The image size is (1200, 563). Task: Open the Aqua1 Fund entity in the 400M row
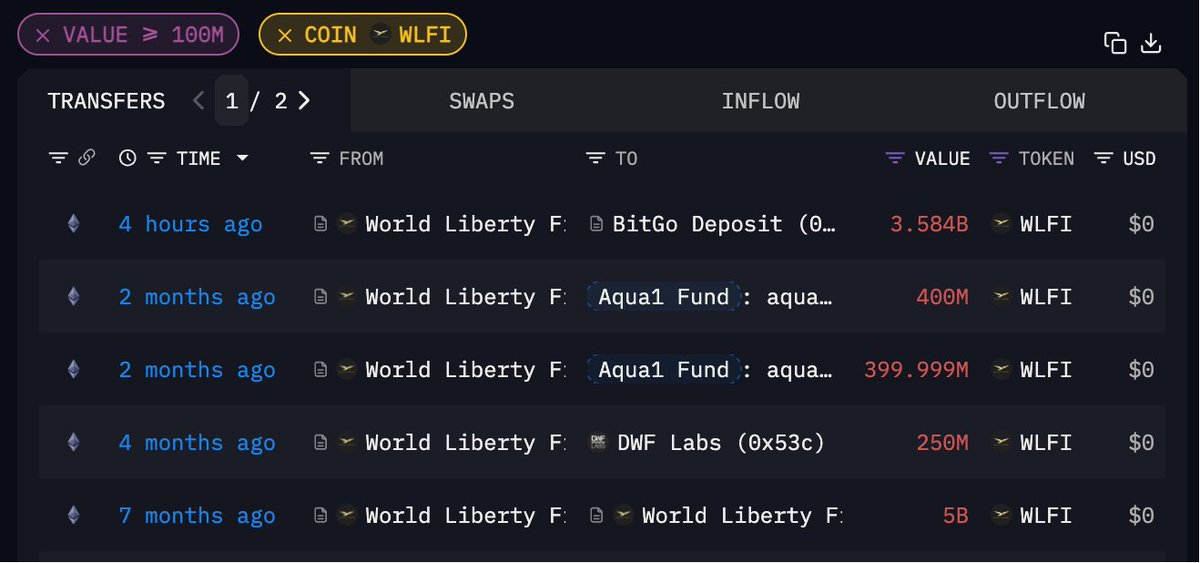(664, 297)
